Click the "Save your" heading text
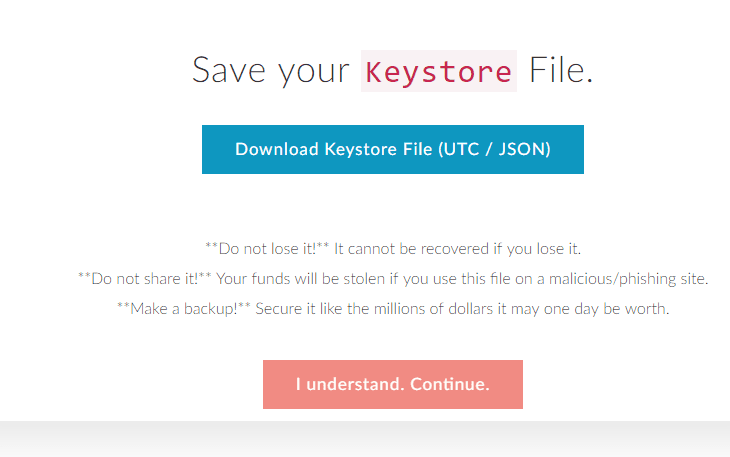The image size is (730, 457). [270, 71]
